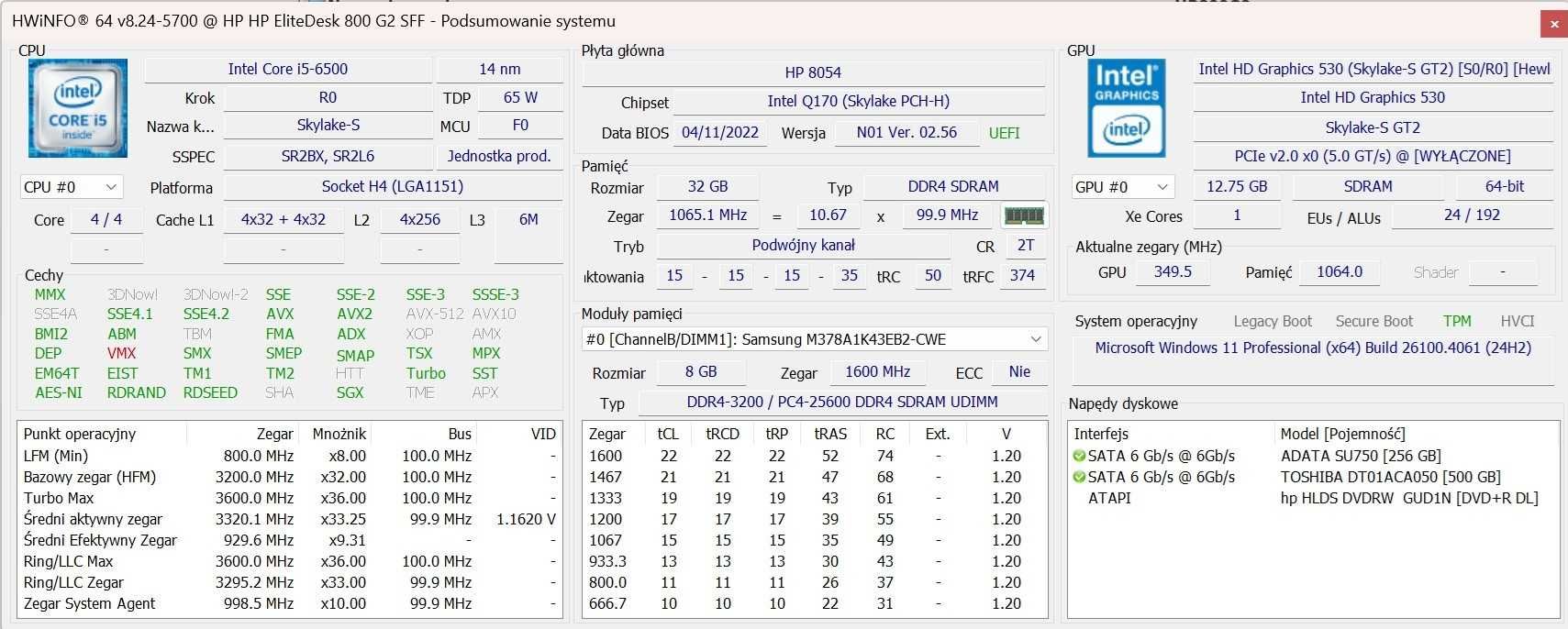Image resolution: width=1568 pixels, height=629 pixels.
Task: Select the TOSHIBA DT01ACA050 [500 GB] drive row
Action: coord(1313,477)
